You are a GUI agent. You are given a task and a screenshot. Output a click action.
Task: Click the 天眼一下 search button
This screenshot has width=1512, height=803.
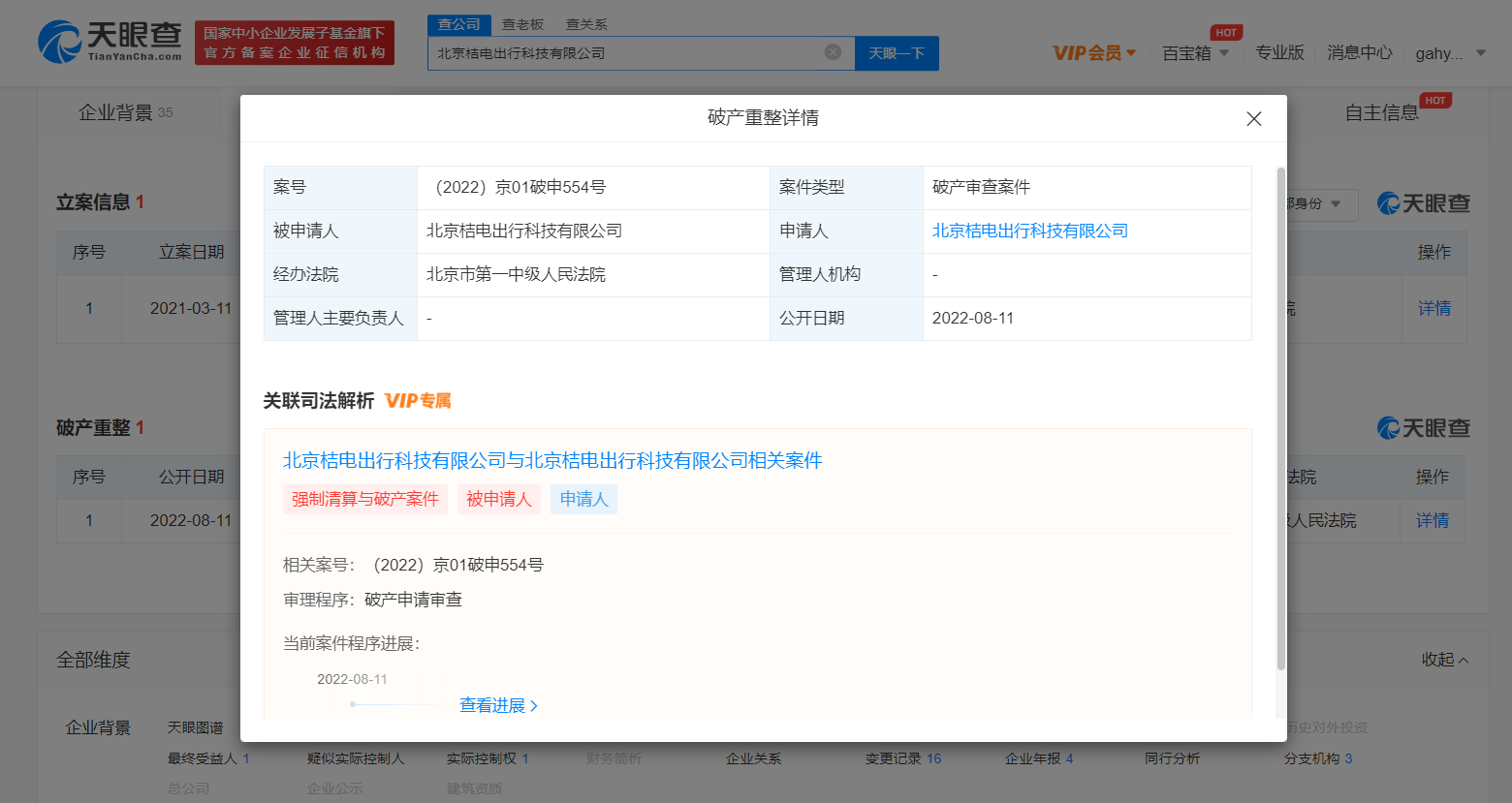click(897, 53)
